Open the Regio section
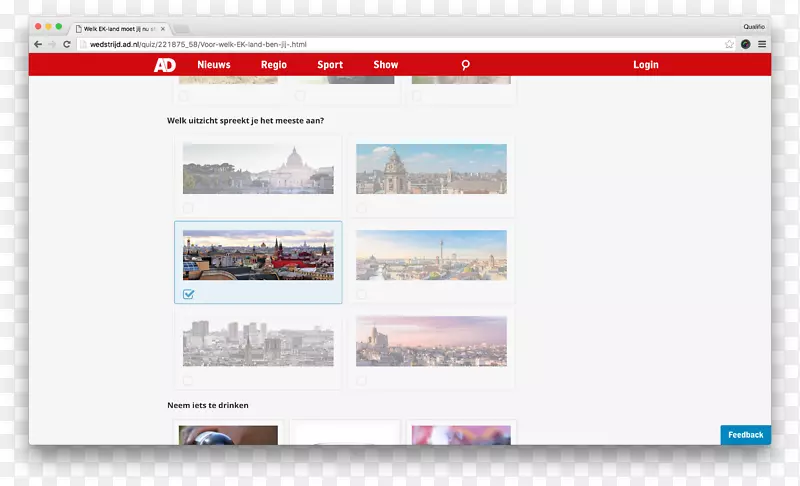The image size is (800, 486). tap(274, 65)
